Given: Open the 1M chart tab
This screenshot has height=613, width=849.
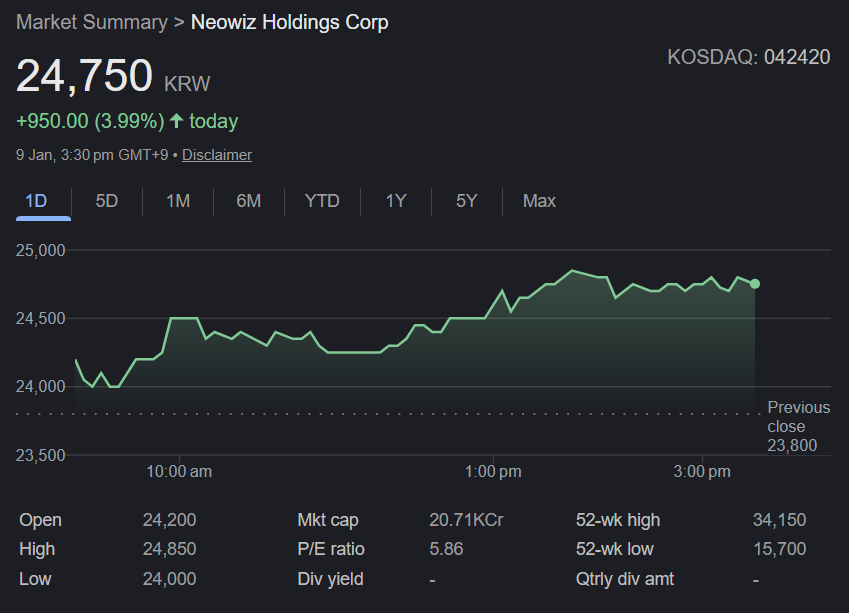Looking at the screenshot, I should 178,201.
